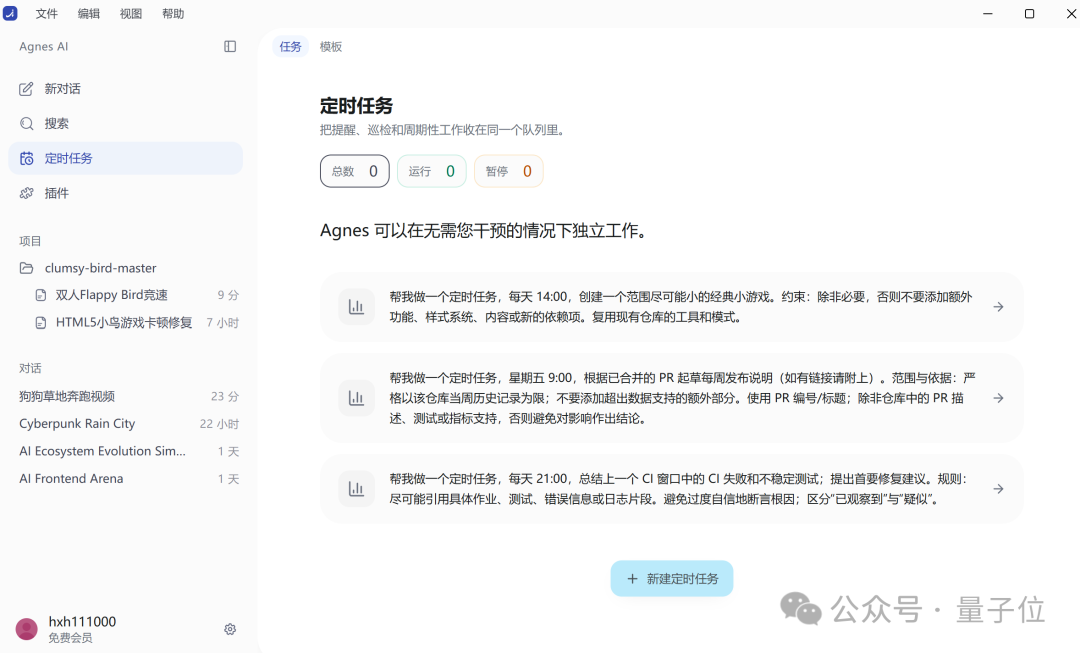
Task: Open the 编辑 menu
Action: tap(89, 14)
